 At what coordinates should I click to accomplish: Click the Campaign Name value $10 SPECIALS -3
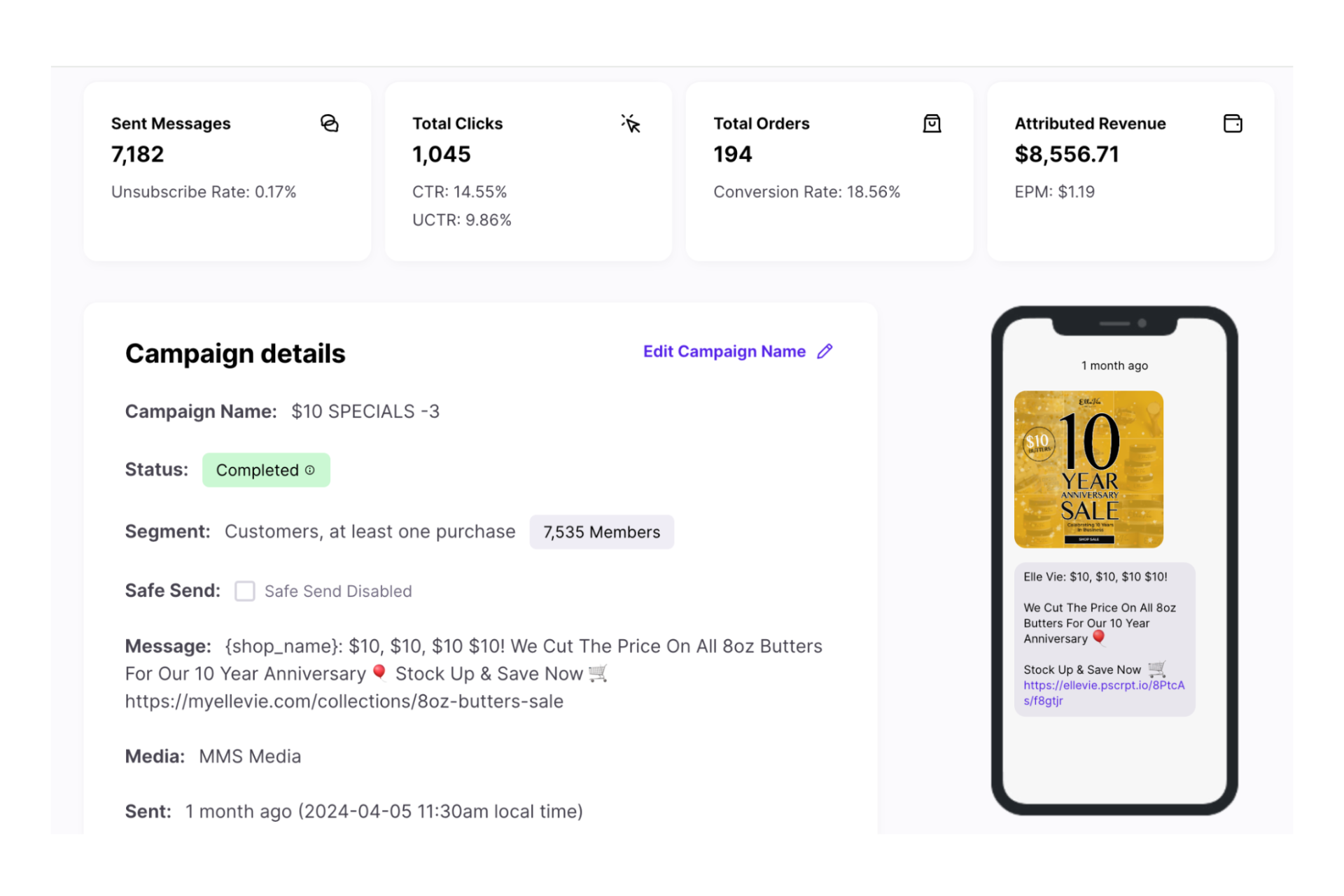pyautogui.click(x=365, y=412)
